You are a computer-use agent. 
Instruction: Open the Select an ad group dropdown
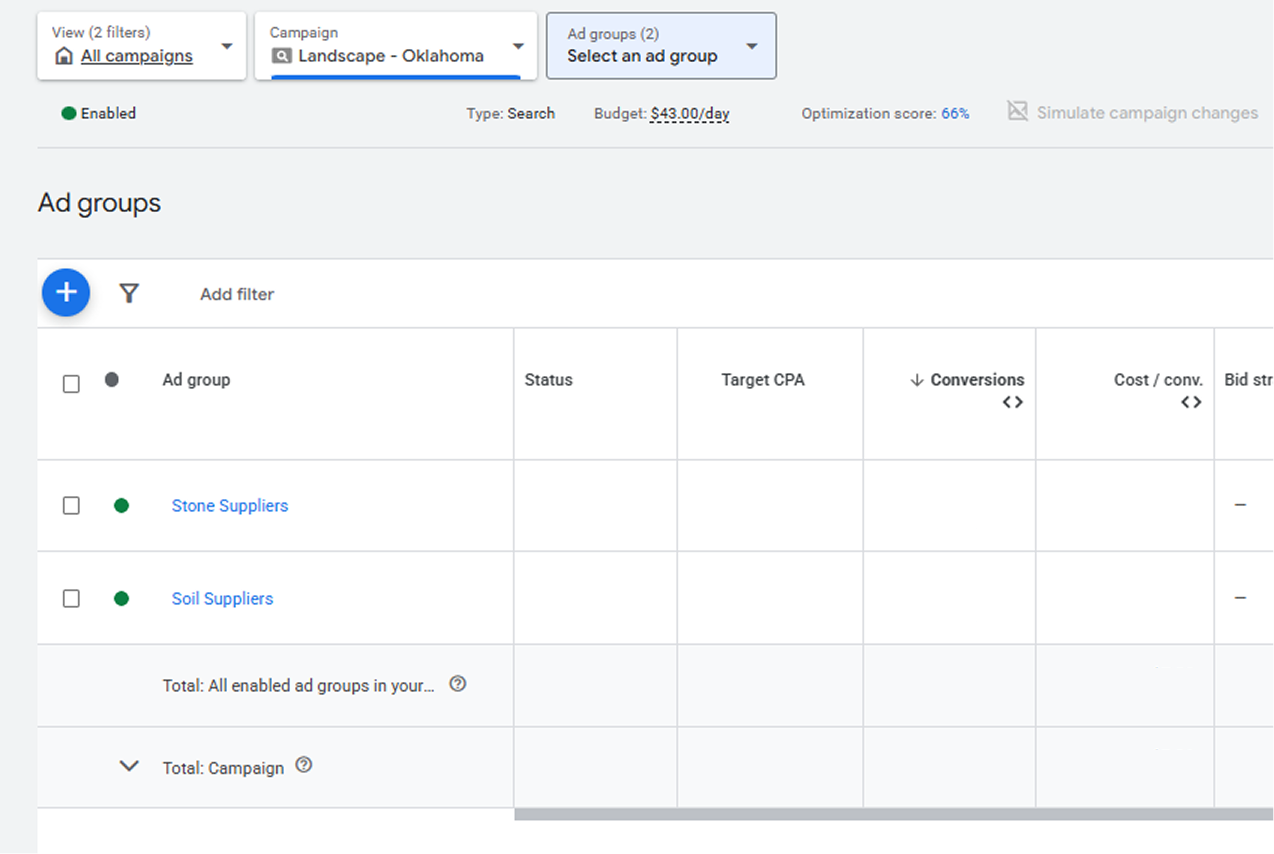pos(661,46)
